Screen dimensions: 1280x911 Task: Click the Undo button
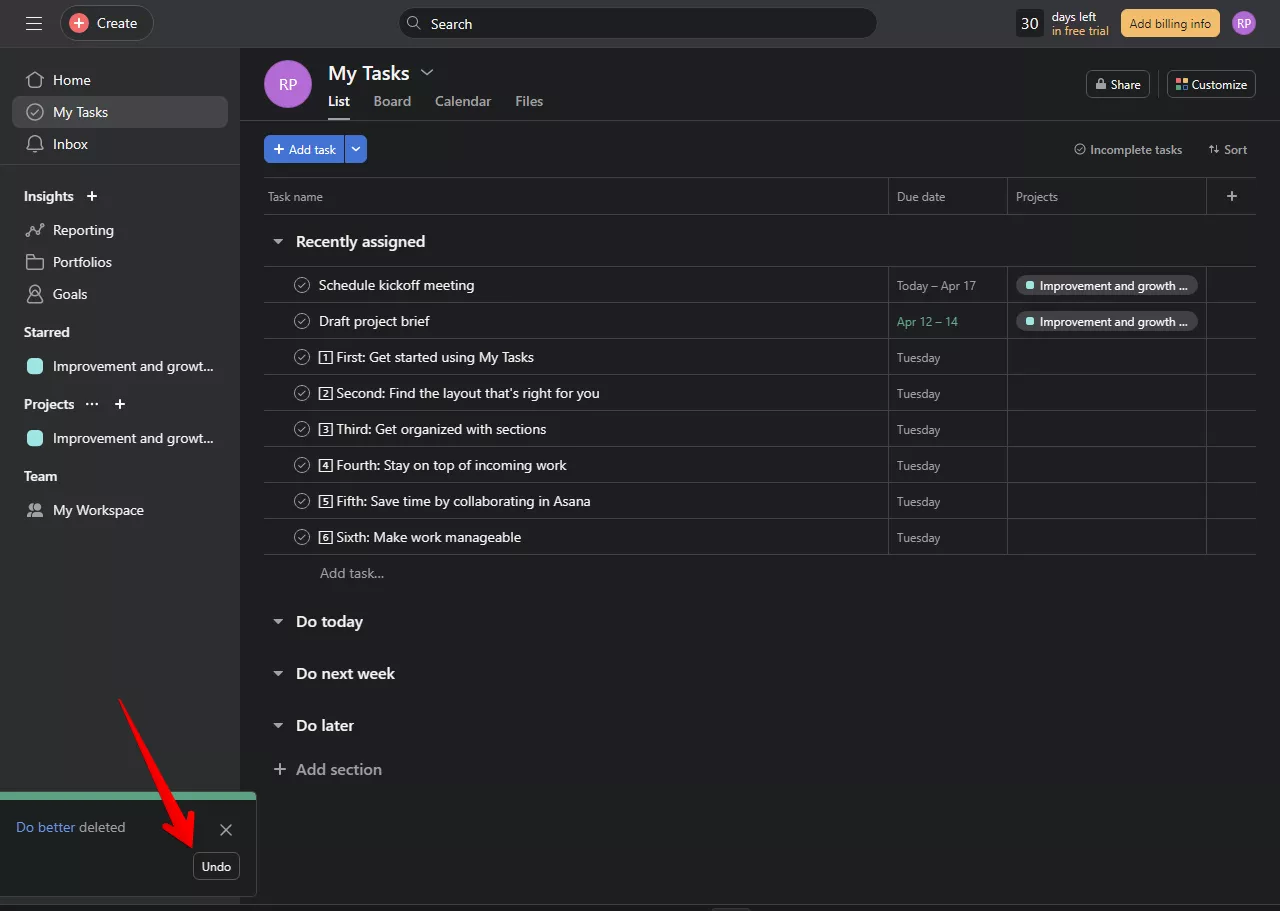click(216, 866)
